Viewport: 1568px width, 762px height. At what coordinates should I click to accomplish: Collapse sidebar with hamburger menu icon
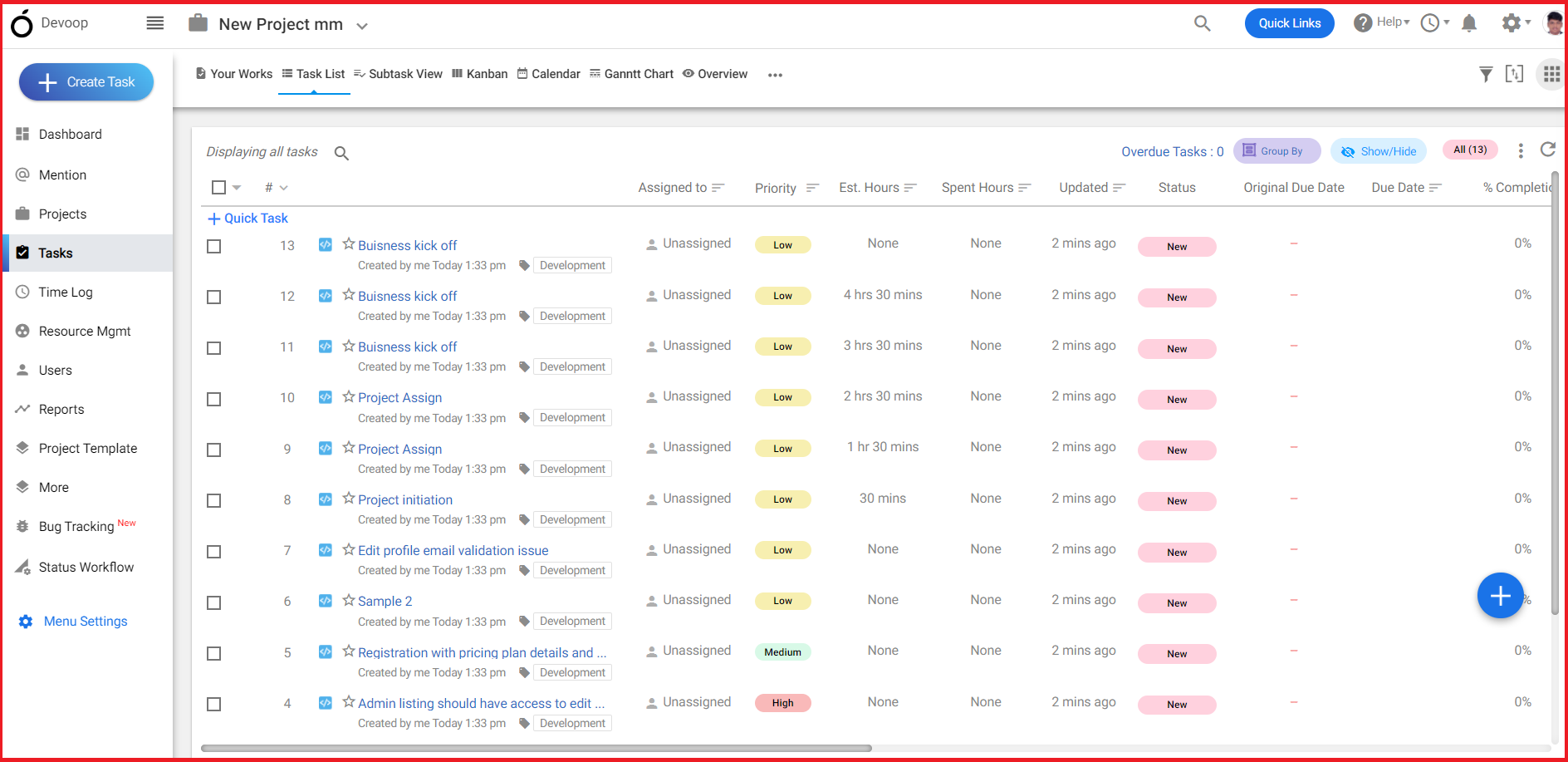[x=155, y=23]
